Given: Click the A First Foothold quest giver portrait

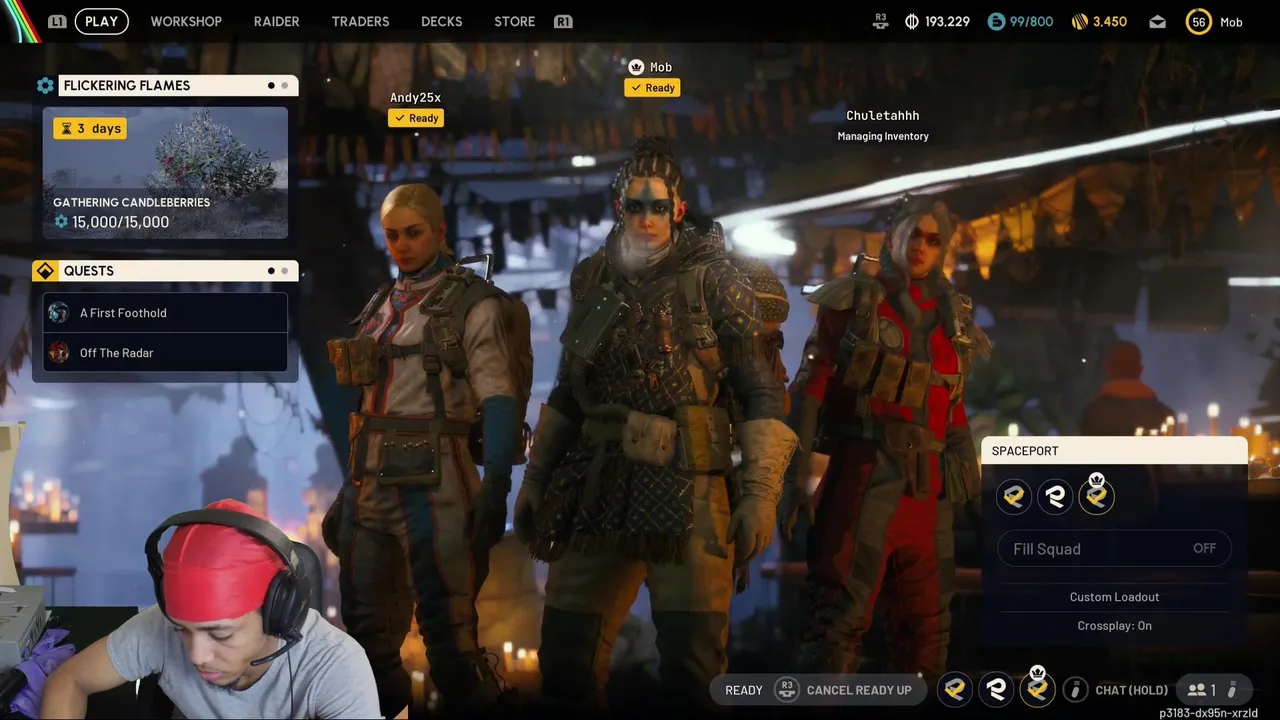Looking at the screenshot, I should 59,313.
